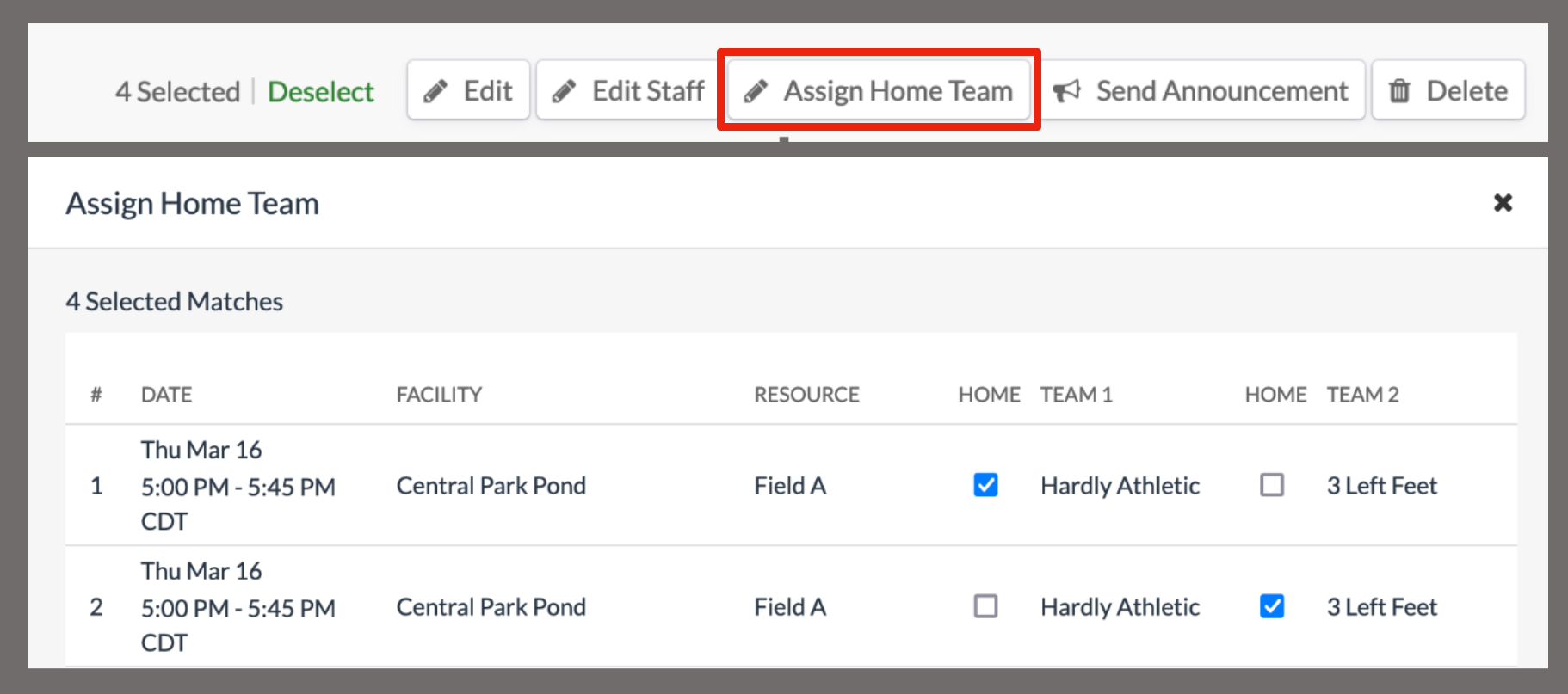The height and width of the screenshot is (694, 1568).
Task: Select Central Park Pond in match 1
Action: pos(491,486)
